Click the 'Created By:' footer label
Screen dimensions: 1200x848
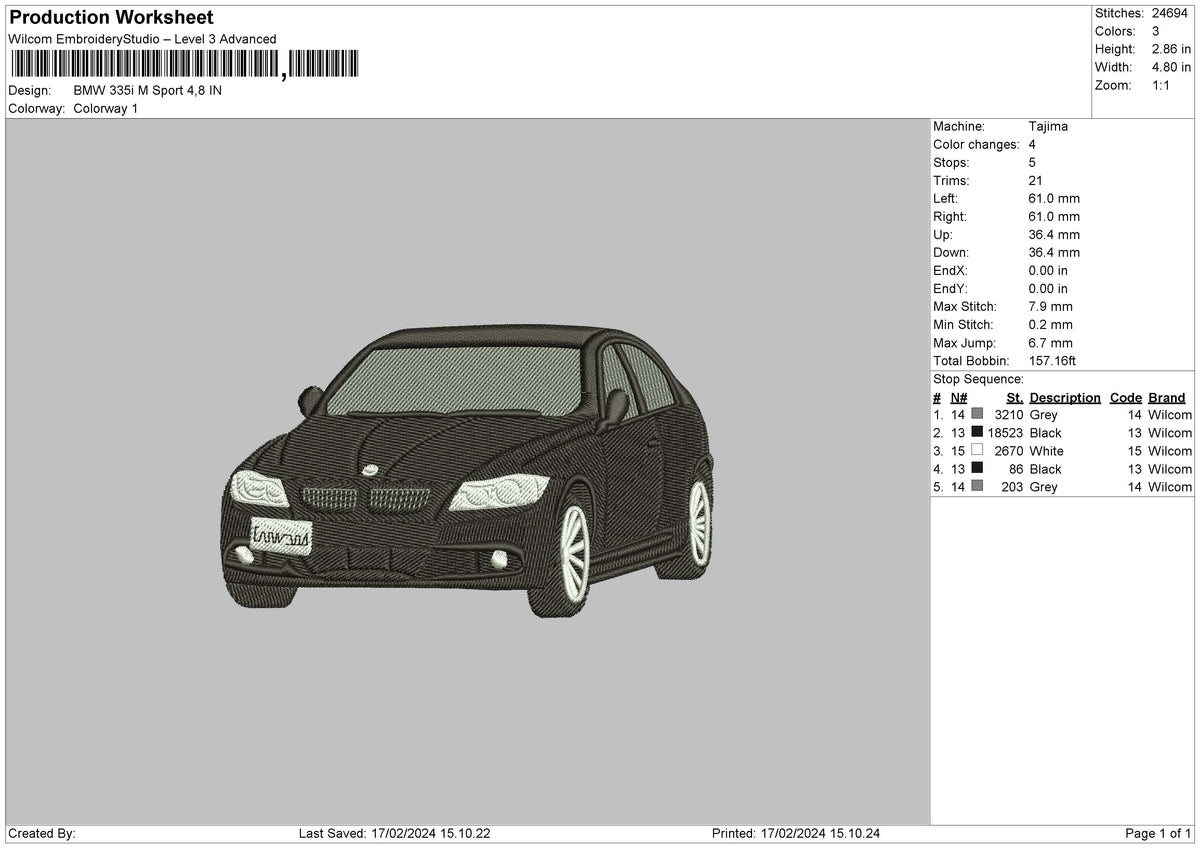click(x=42, y=833)
